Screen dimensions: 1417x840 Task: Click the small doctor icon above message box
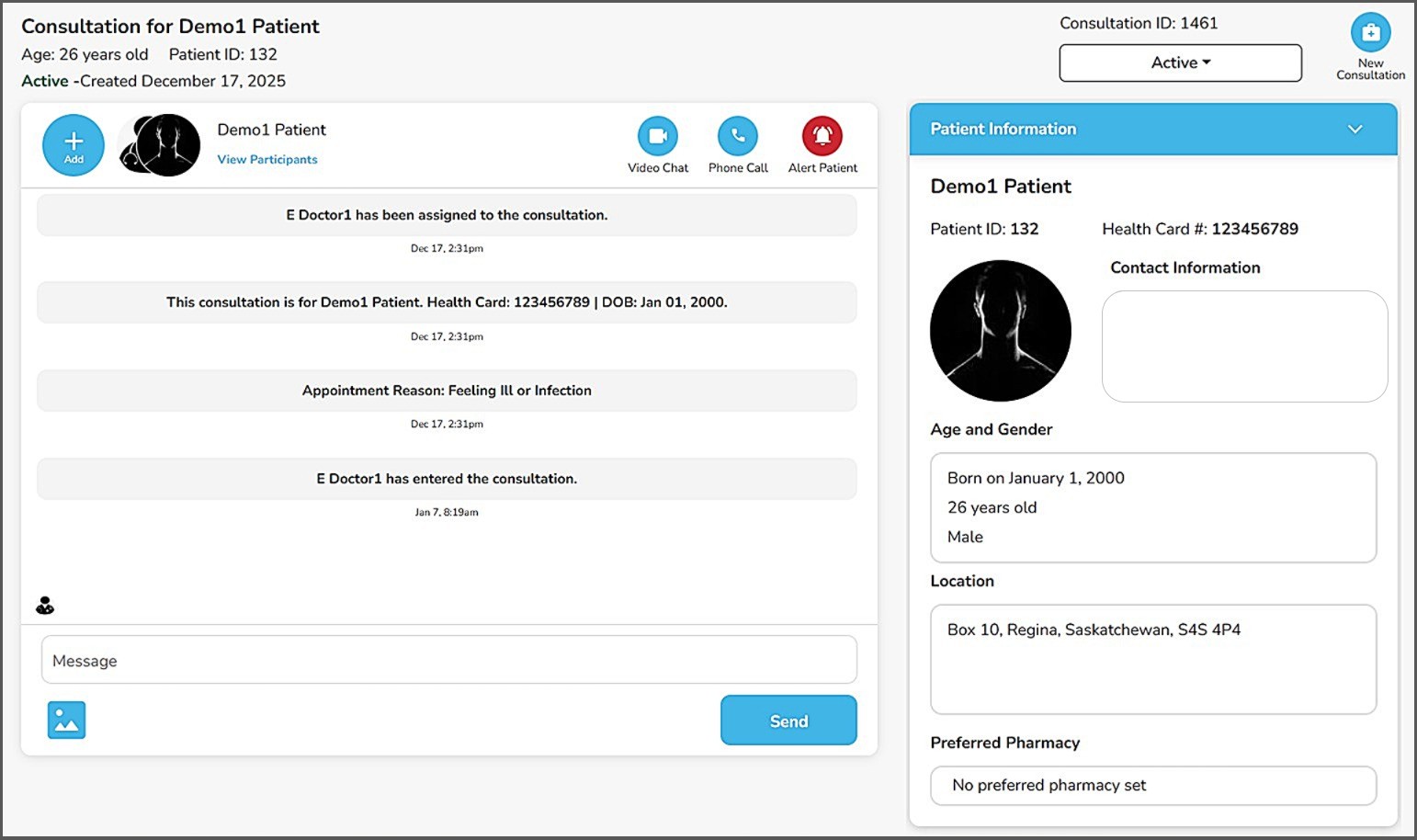pyautogui.click(x=45, y=606)
